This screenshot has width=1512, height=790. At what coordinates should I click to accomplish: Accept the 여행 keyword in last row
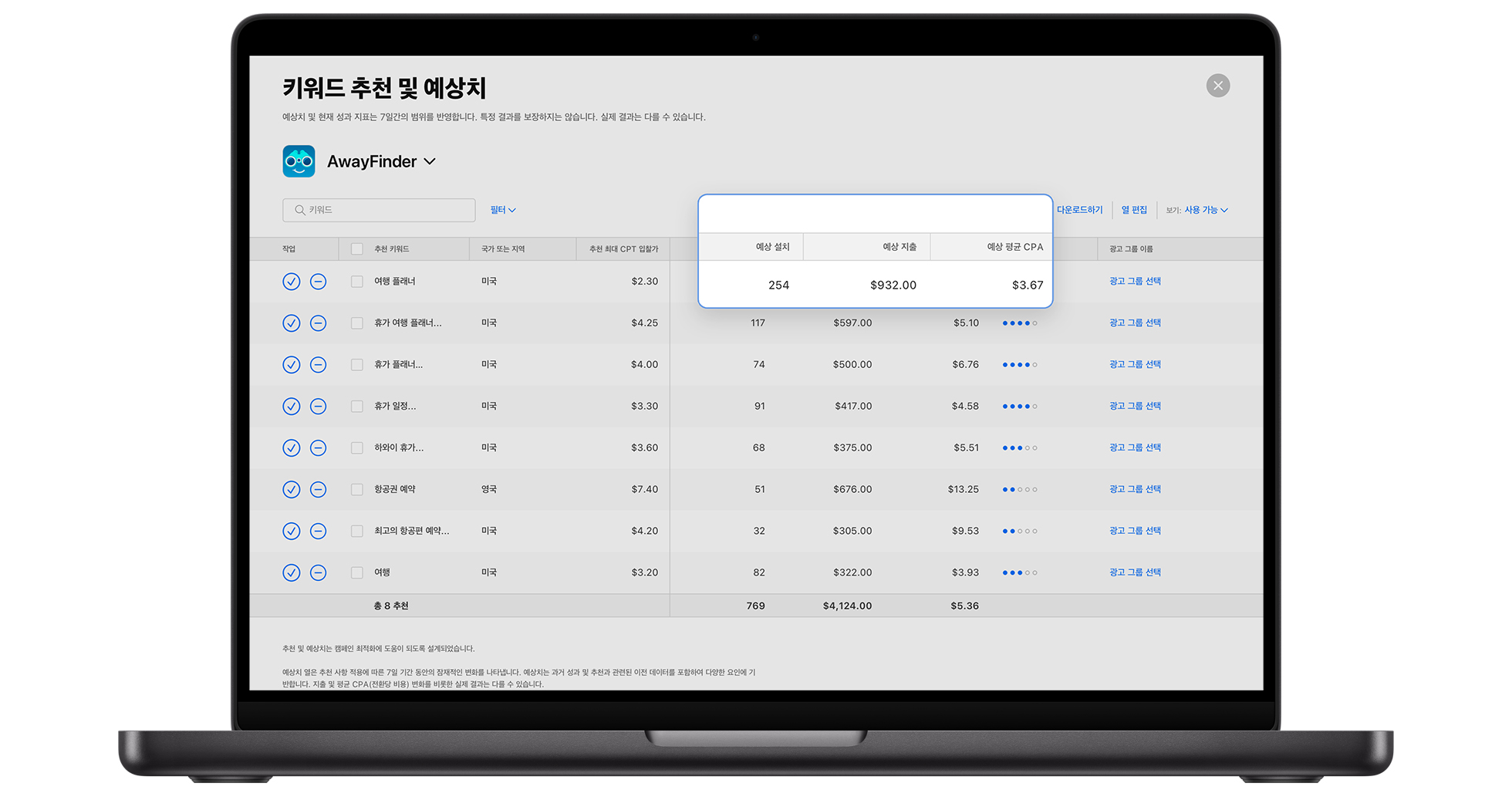(291, 572)
